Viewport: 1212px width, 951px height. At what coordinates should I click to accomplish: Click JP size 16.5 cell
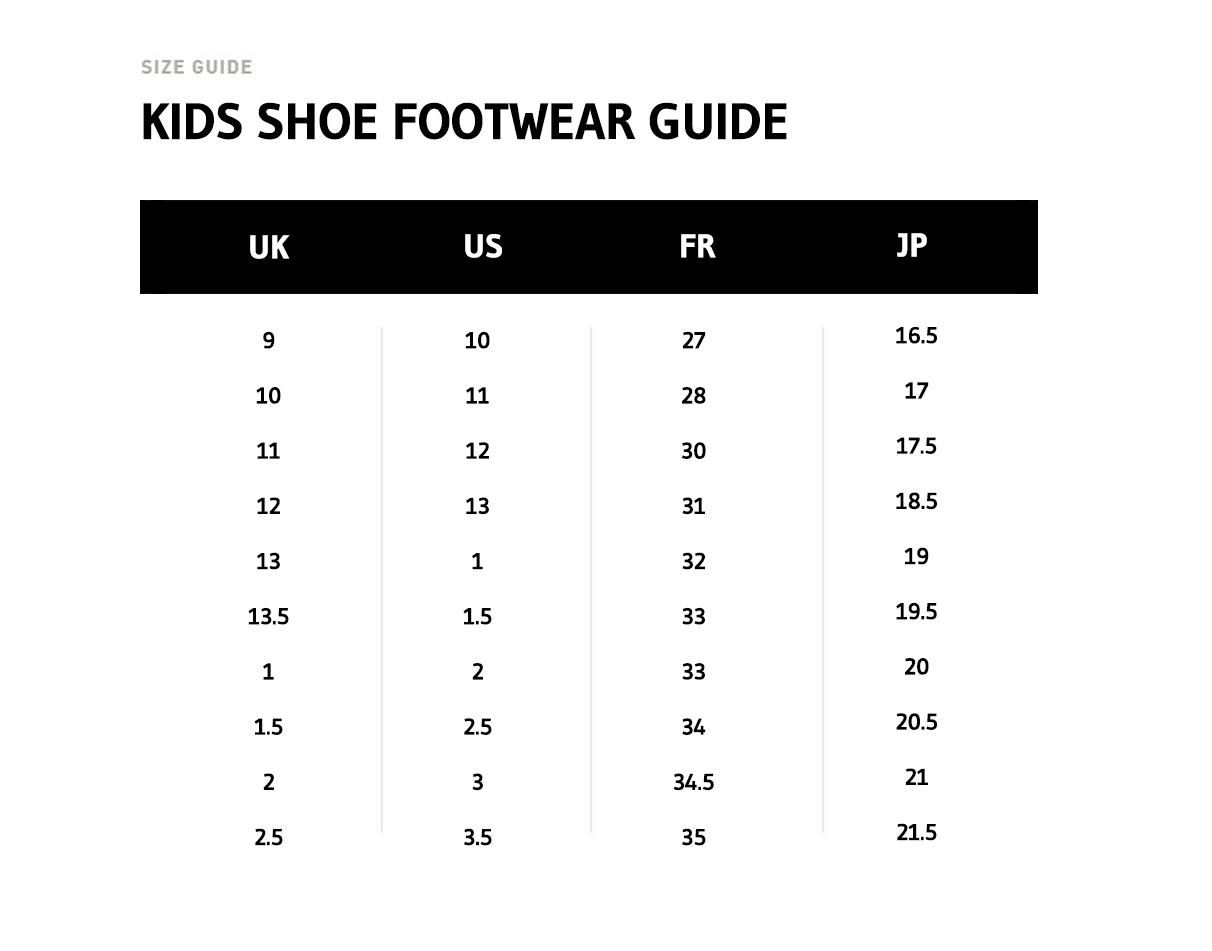(916, 336)
